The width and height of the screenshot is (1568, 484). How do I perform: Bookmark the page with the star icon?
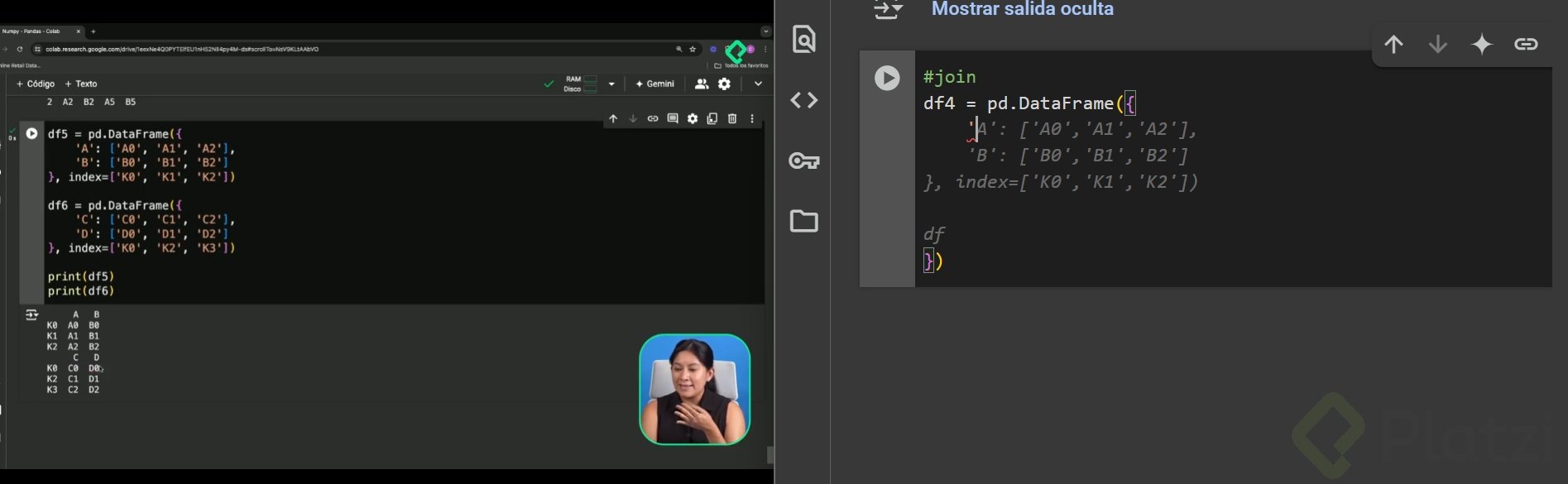click(693, 49)
